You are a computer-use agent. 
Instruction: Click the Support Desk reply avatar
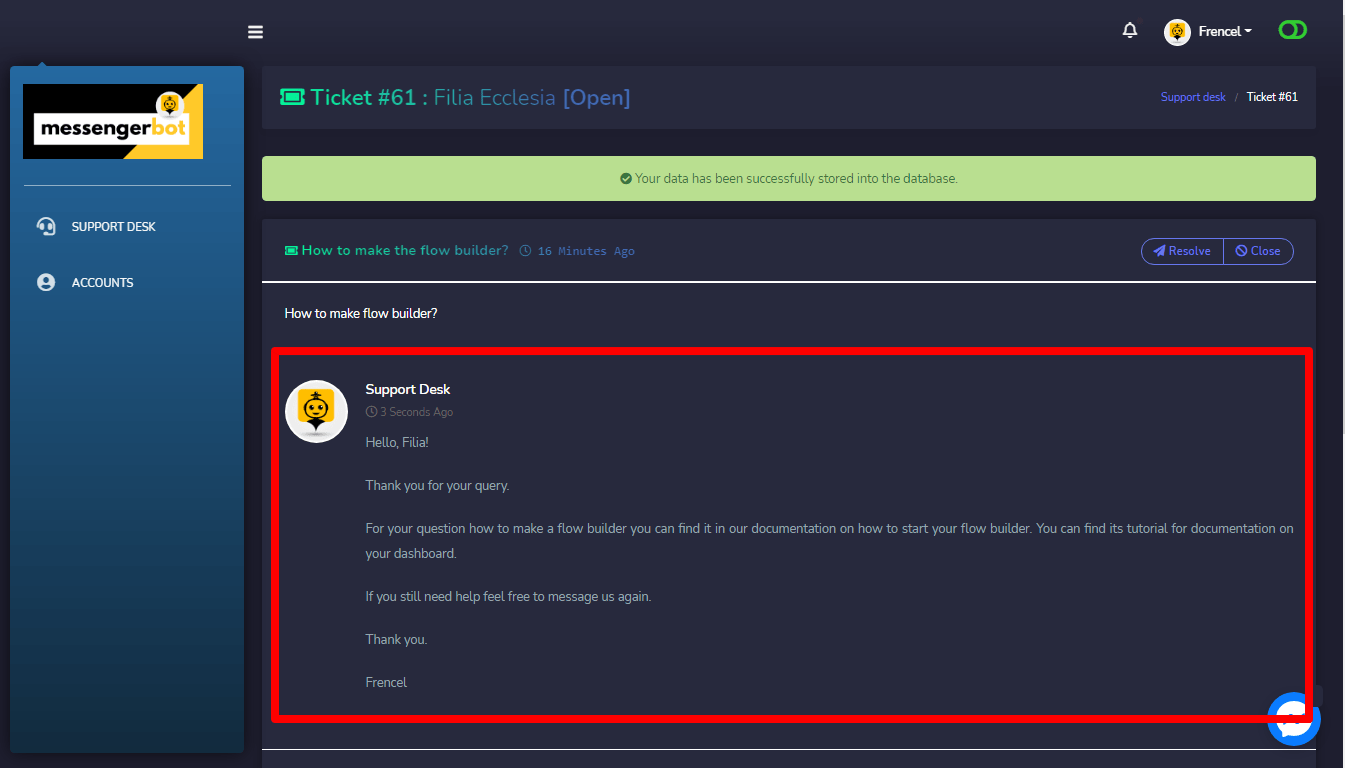coord(317,411)
